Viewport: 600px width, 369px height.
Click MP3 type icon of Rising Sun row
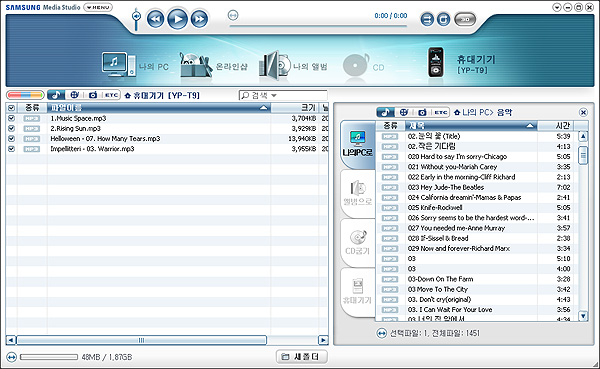coord(31,129)
